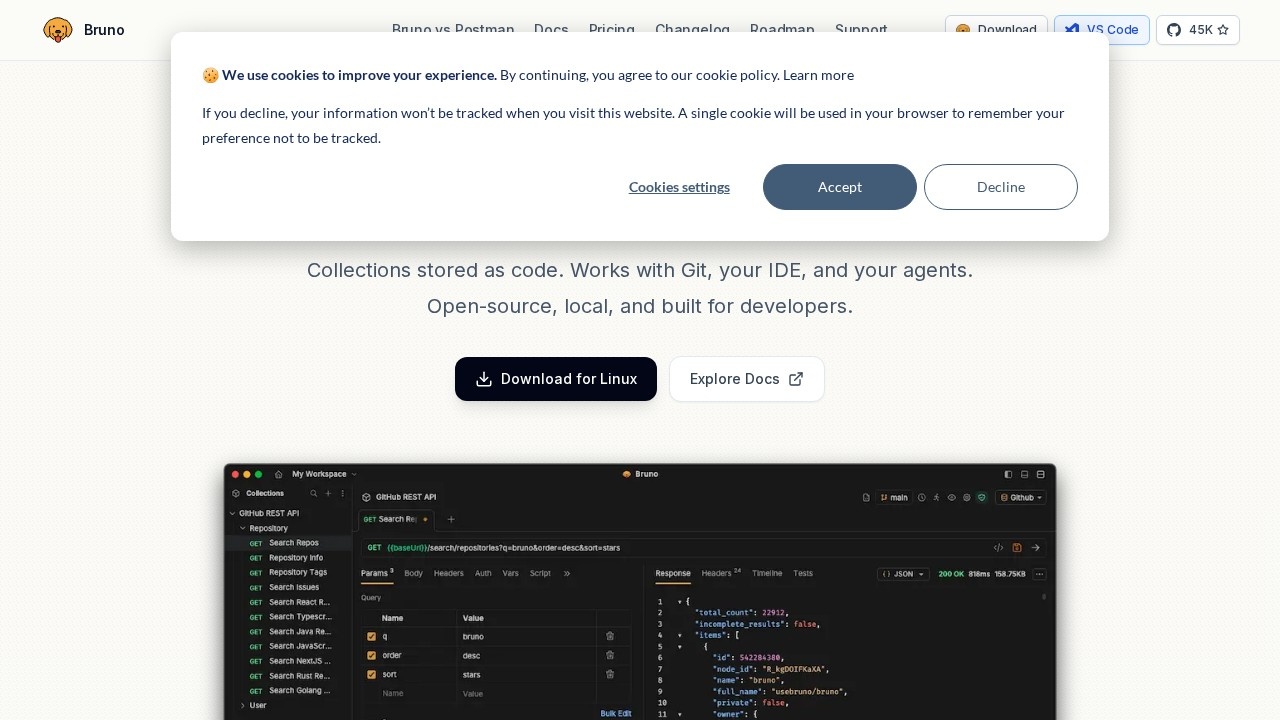Screen dimensions: 1280x720
Task: Uncheck the q parameter checkbox
Action: click(x=372, y=636)
